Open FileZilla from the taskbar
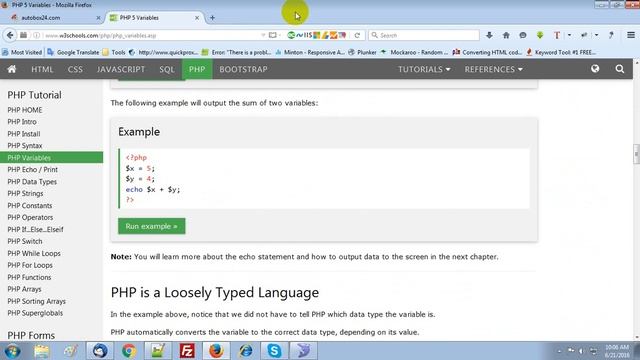Screen dimensions: 640x360 [187, 351]
